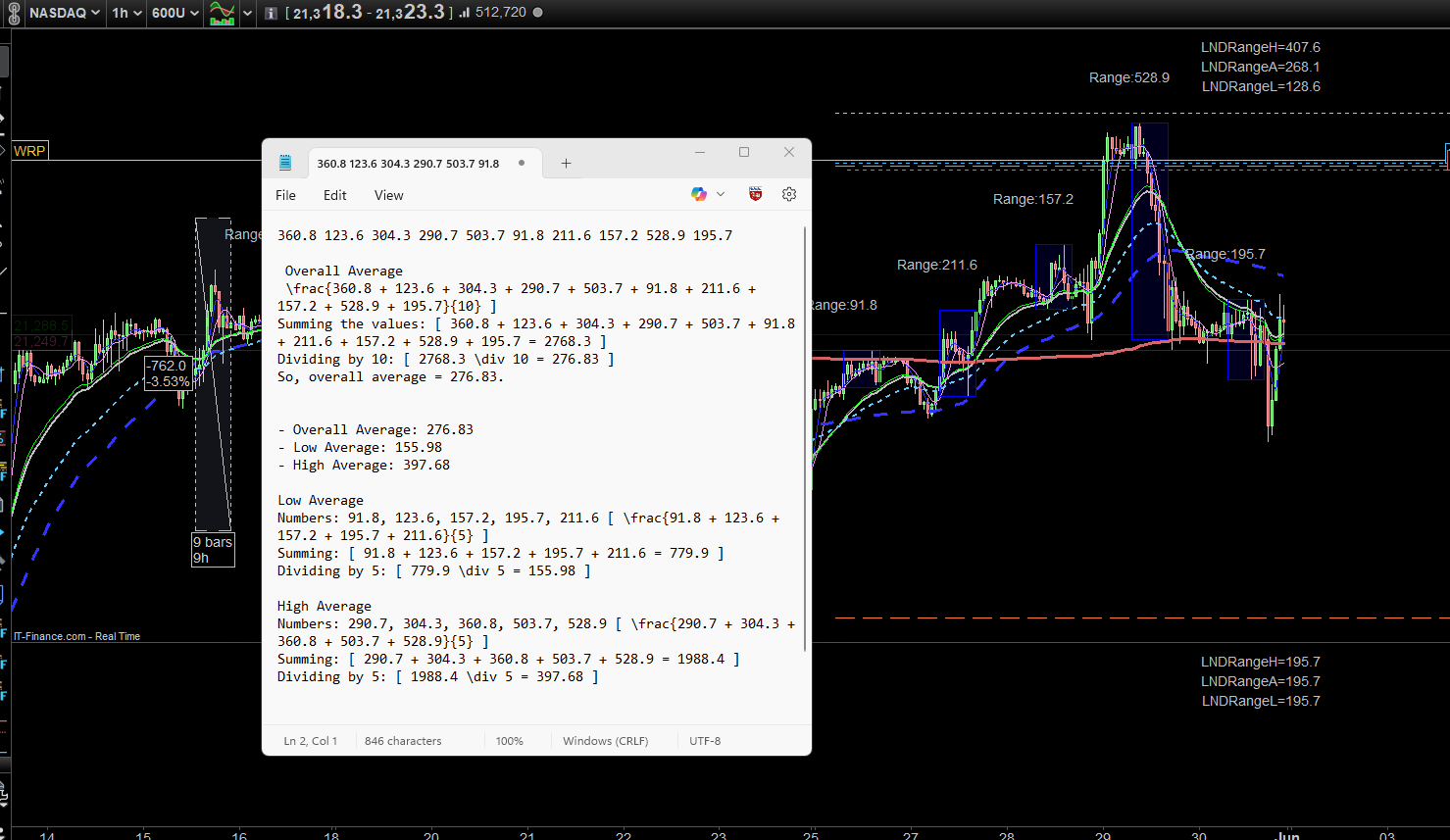The image size is (1450, 840).
Task: Click the Notepad app icon in title bar
Action: coord(285,163)
